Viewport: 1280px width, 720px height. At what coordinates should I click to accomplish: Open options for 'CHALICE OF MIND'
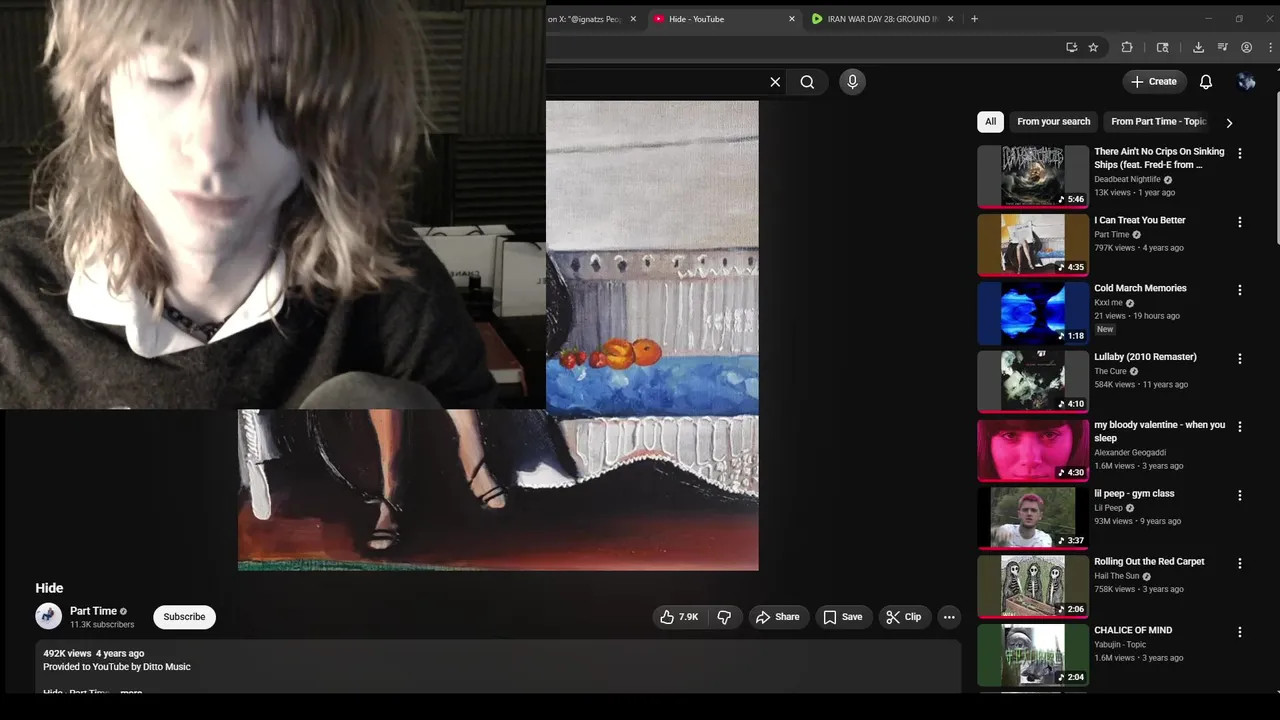1240,632
